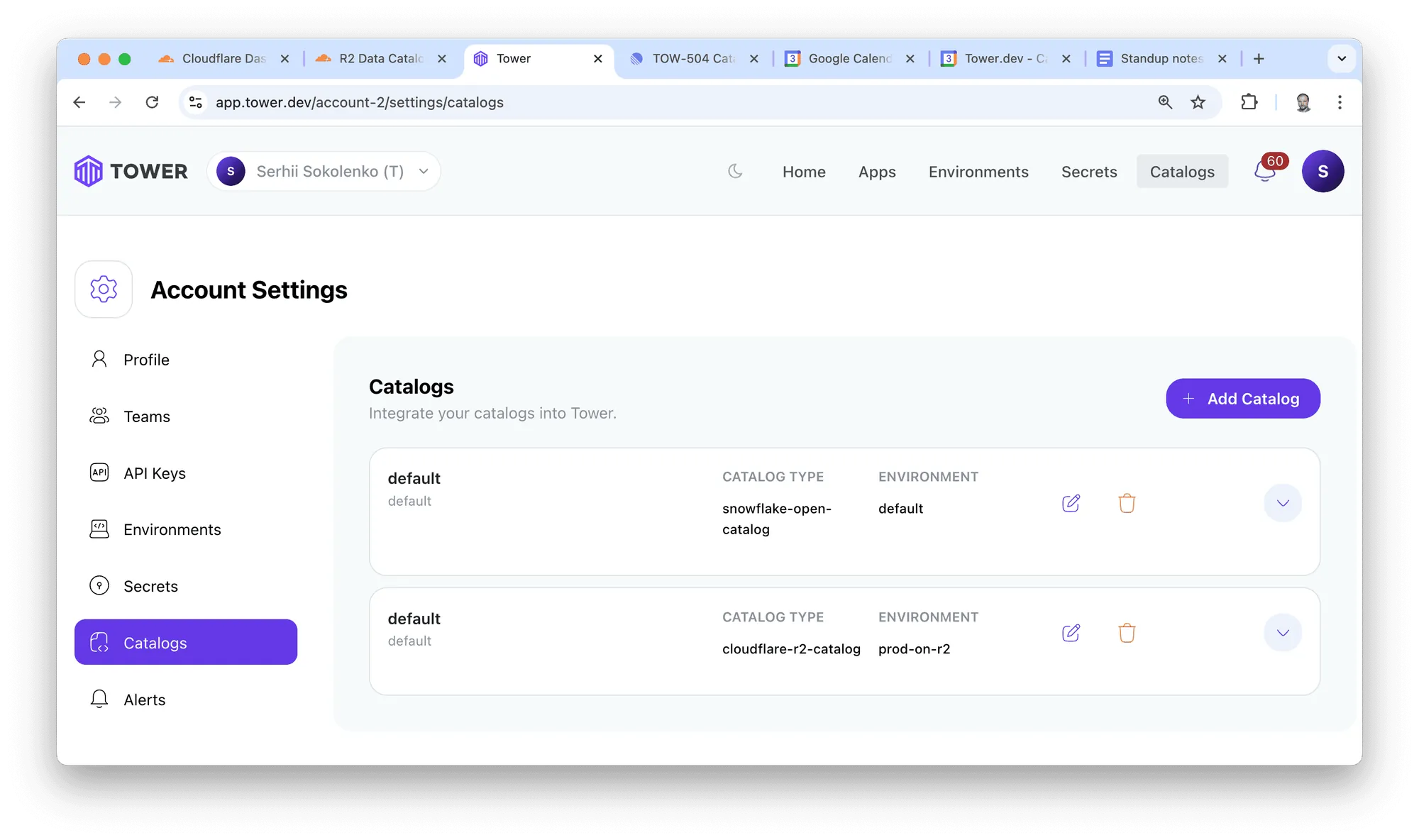Edit the cloudflare-r2-catalog entry
Viewport: 1419px width, 840px height.
(1071, 633)
